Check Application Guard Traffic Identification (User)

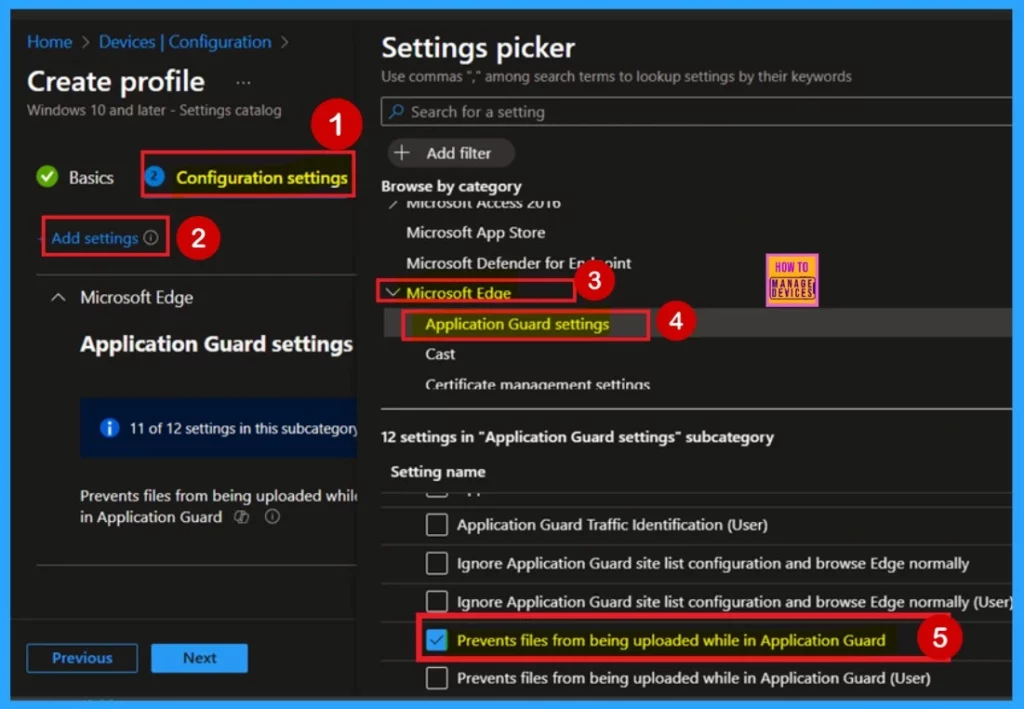click(x=436, y=525)
